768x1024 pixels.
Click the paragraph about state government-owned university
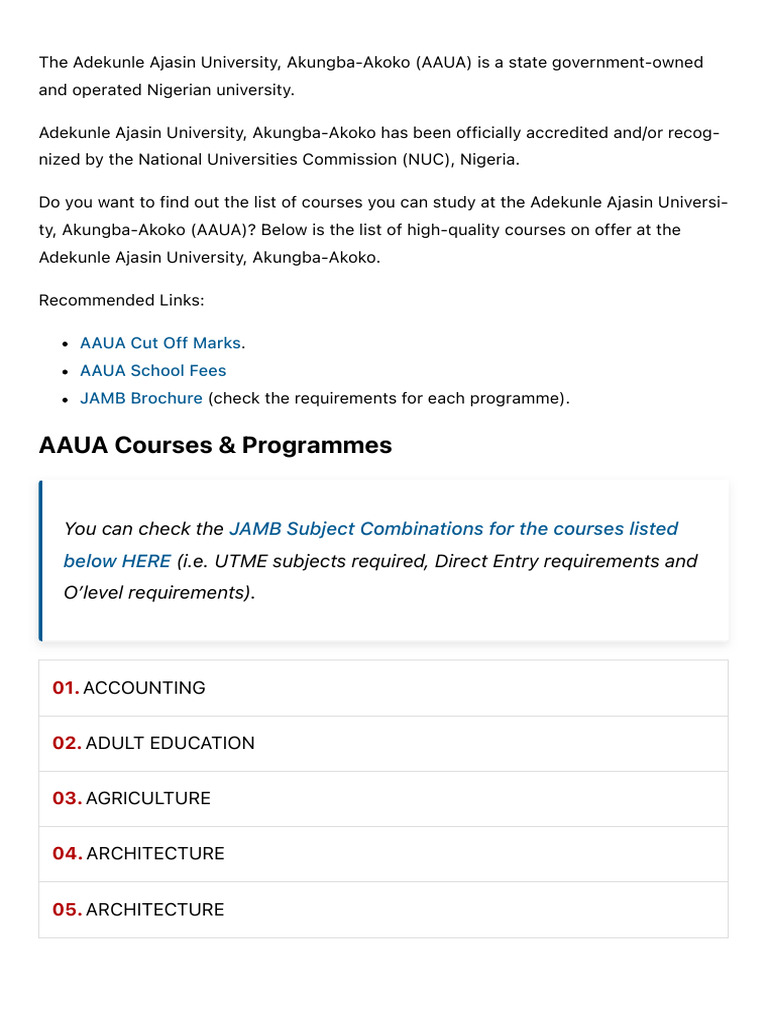pos(370,76)
